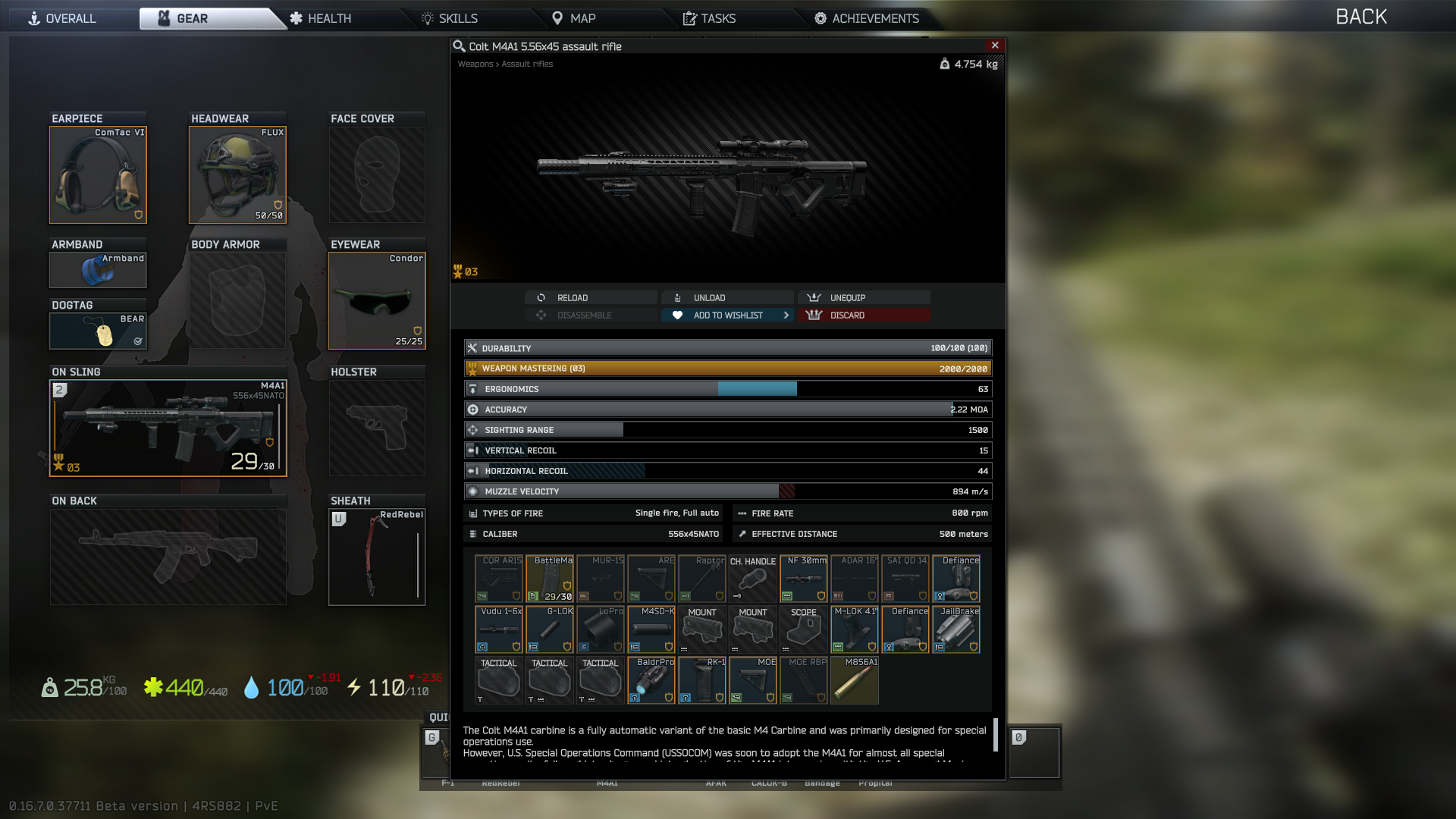This screenshot has height=819, width=1456.
Task: Open the OVERALL tab
Action: (x=62, y=18)
